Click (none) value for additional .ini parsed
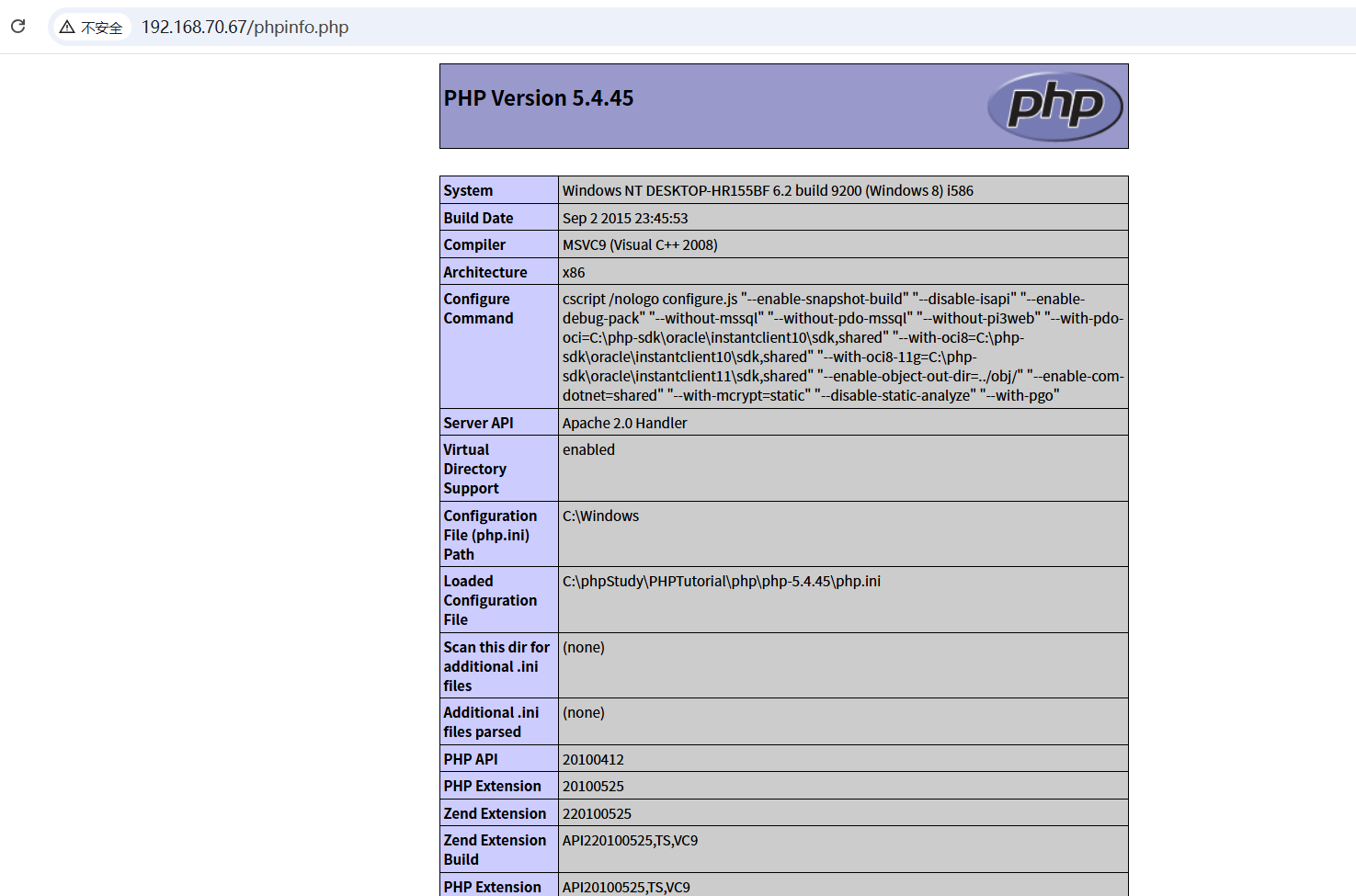This screenshot has height=896, width=1356. (x=584, y=712)
